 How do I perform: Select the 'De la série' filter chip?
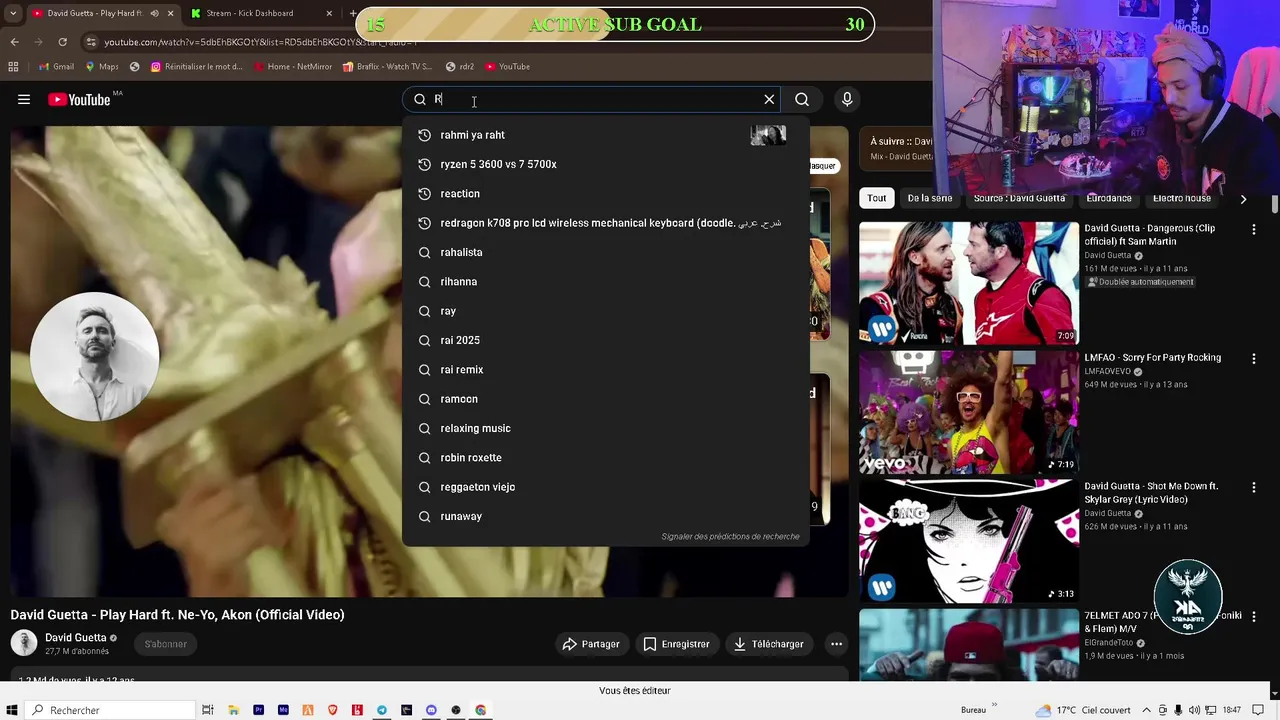point(930,198)
